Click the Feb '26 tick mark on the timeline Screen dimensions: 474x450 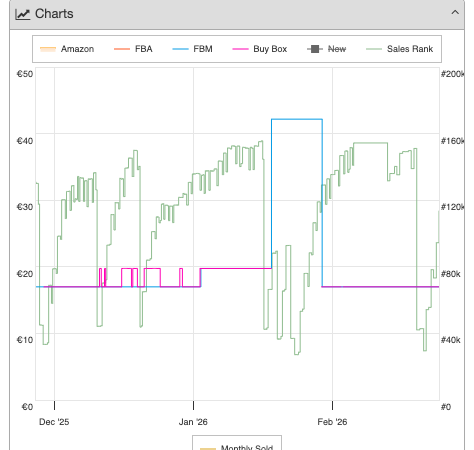(x=332, y=405)
